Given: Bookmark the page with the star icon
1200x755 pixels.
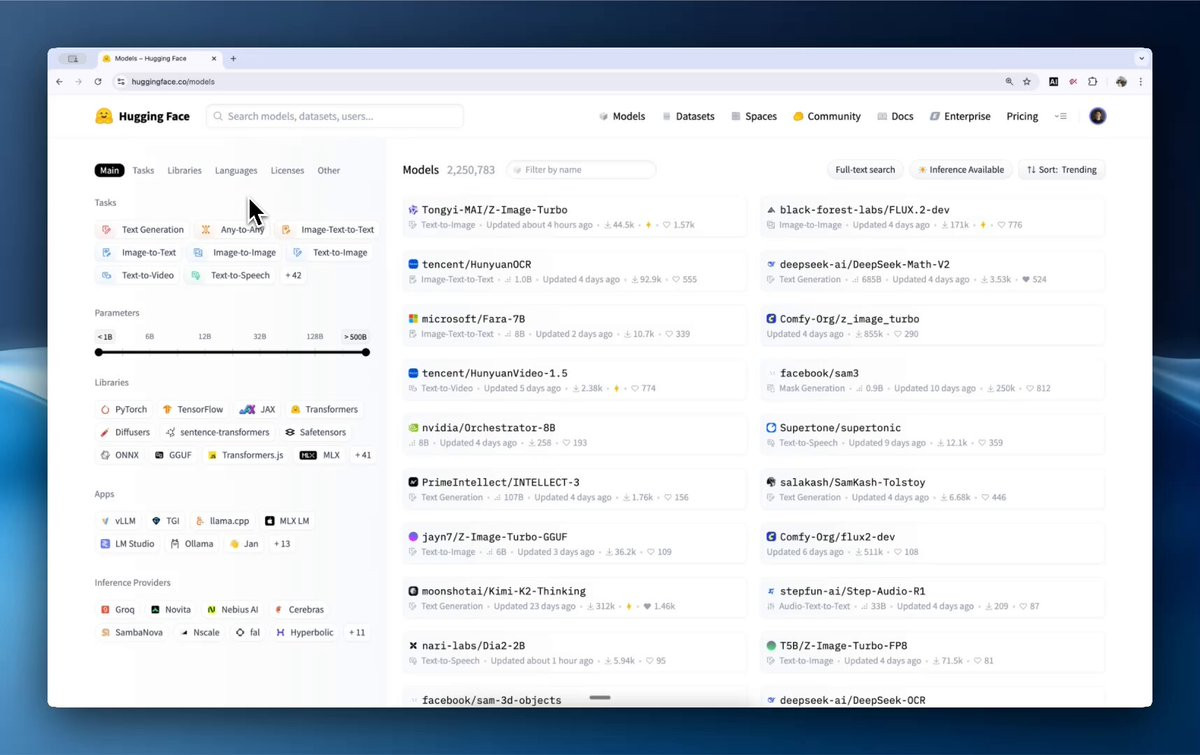Looking at the screenshot, I should click(x=1026, y=82).
